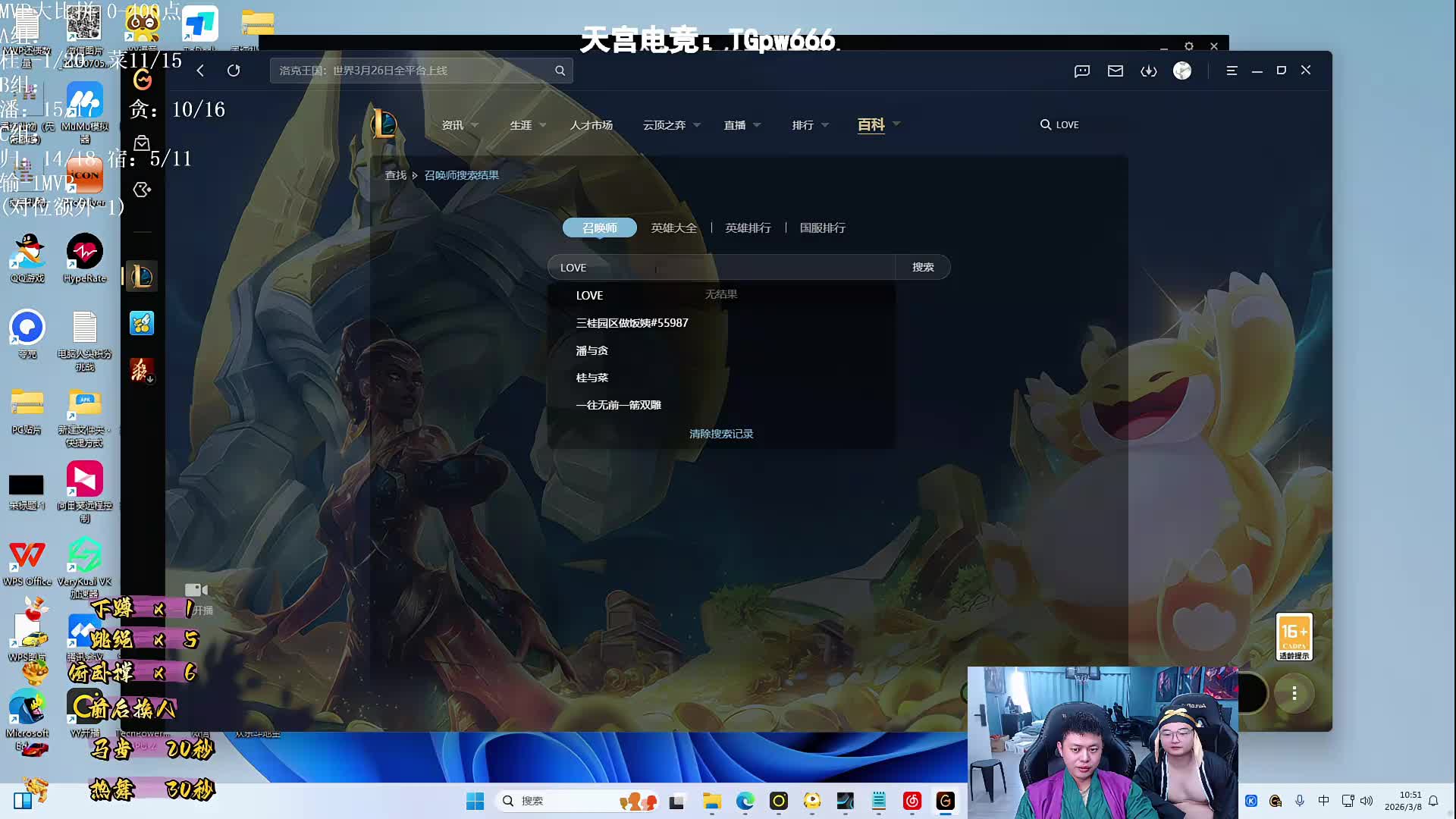
Task: Open Windows Start button in taskbar
Action: [475, 801]
